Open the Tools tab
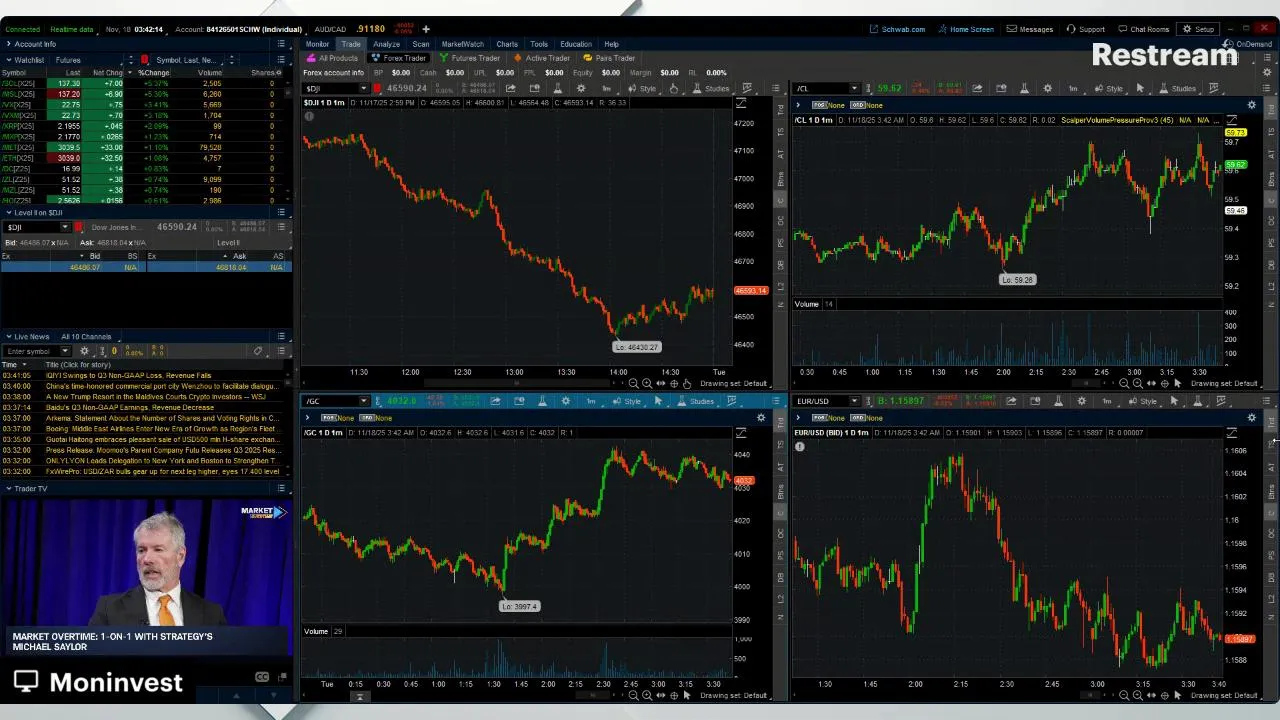1280x720 pixels. [539, 44]
